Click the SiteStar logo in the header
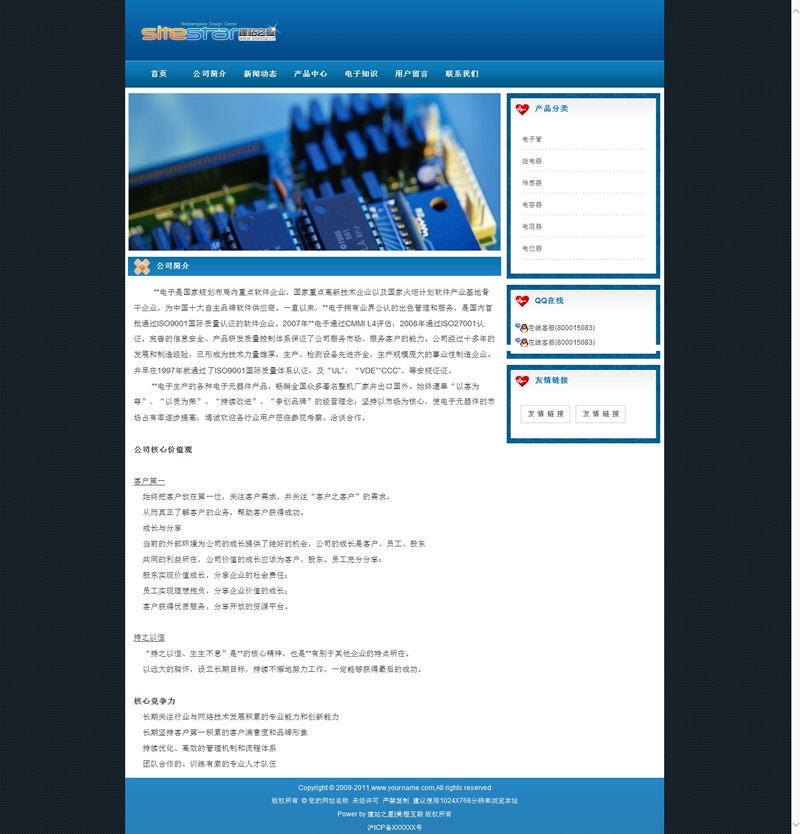 (208, 32)
